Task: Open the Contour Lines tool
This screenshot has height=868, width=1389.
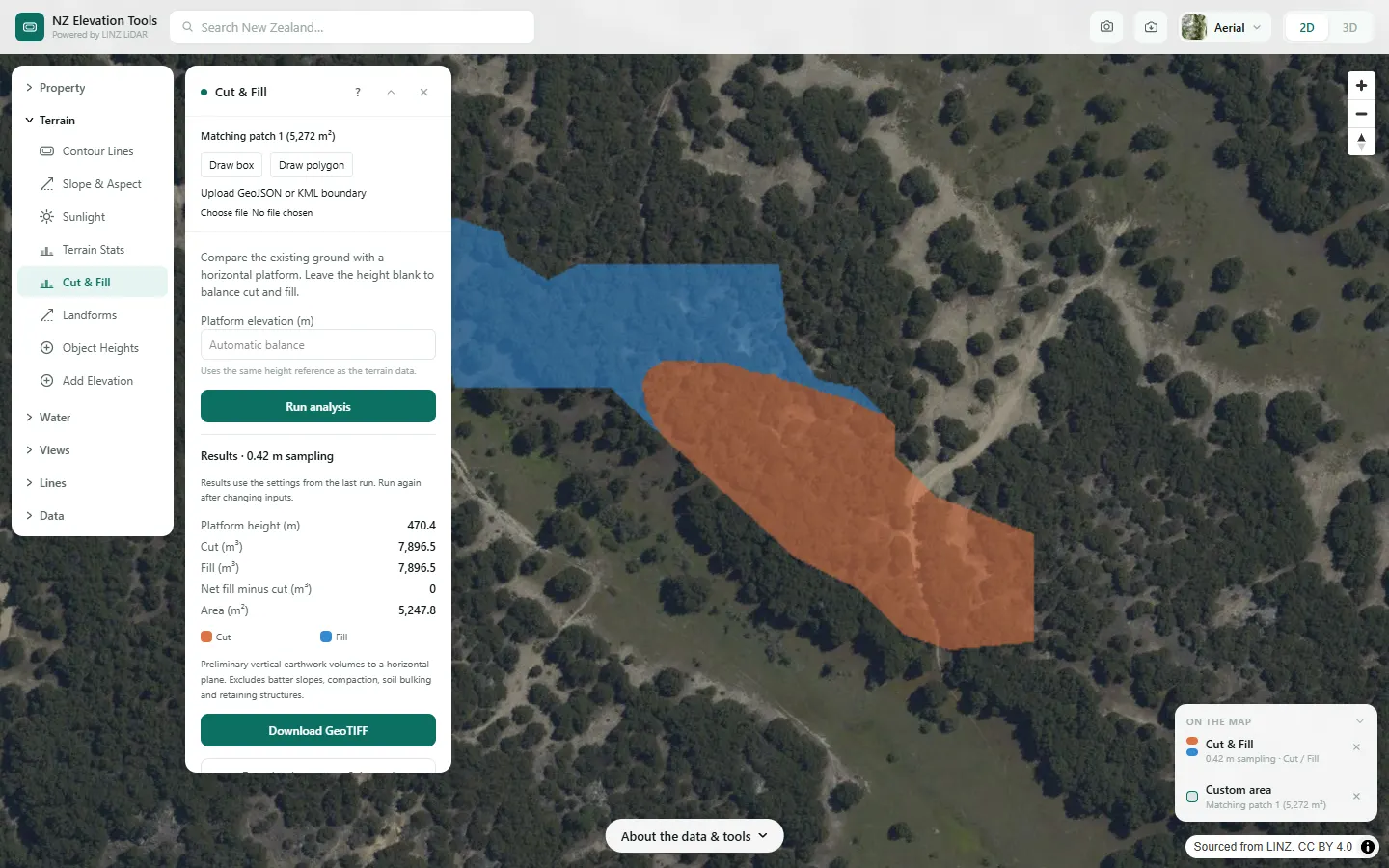Action: tap(93, 151)
